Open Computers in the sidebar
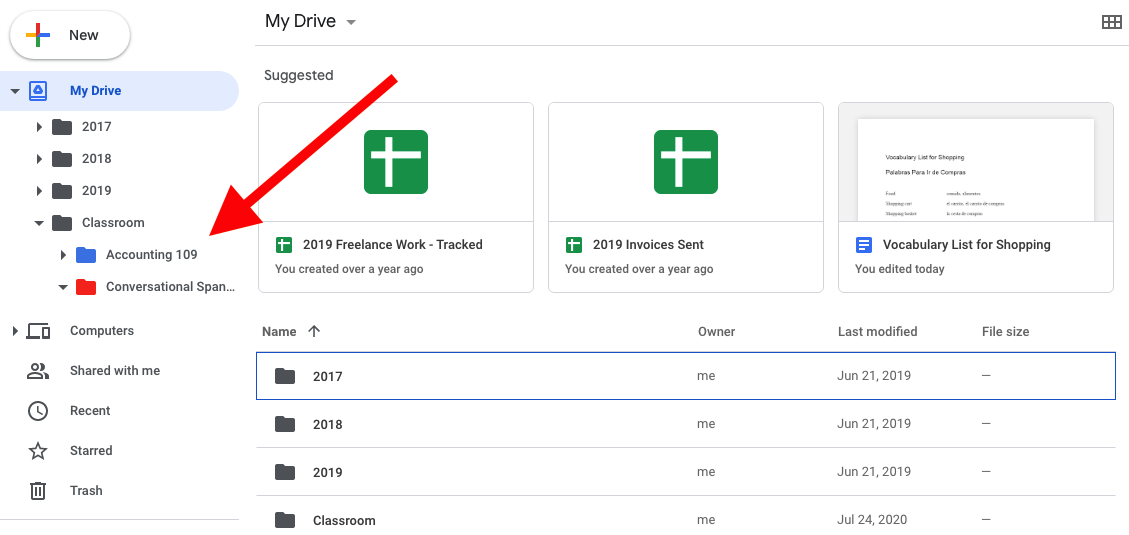The image size is (1129, 535). coord(102,331)
